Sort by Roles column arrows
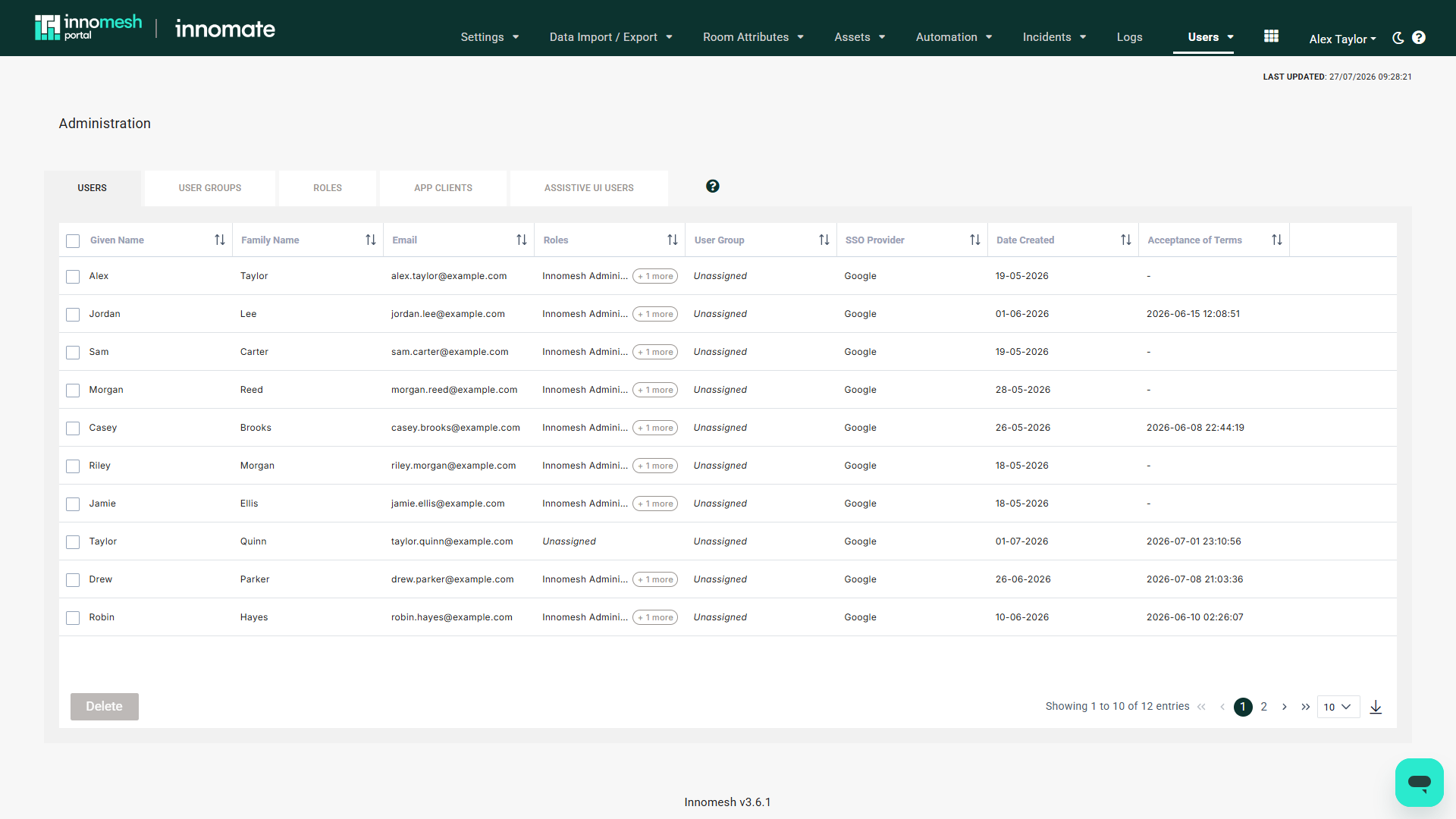 (673, 240)
